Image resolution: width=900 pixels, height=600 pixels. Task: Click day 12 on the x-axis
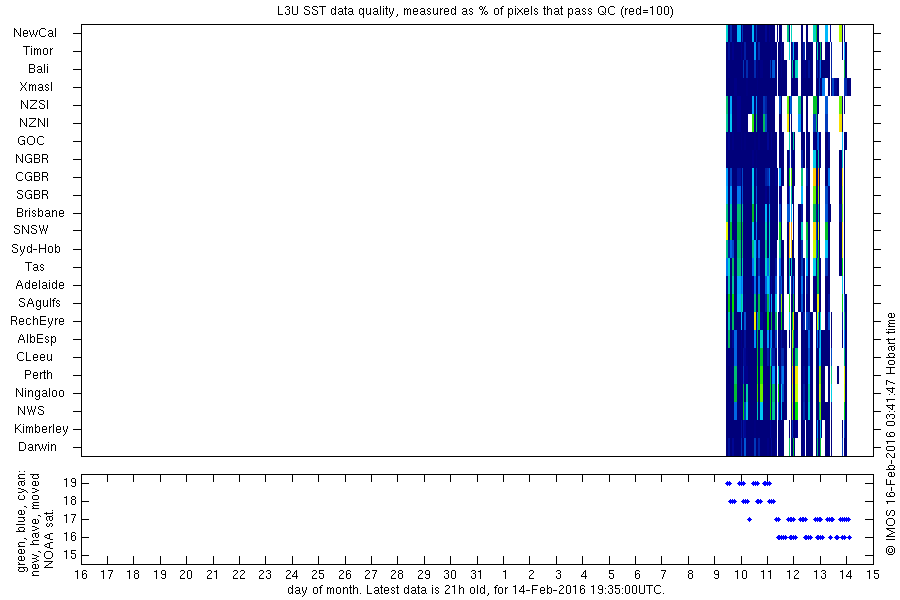click(793, 575)
